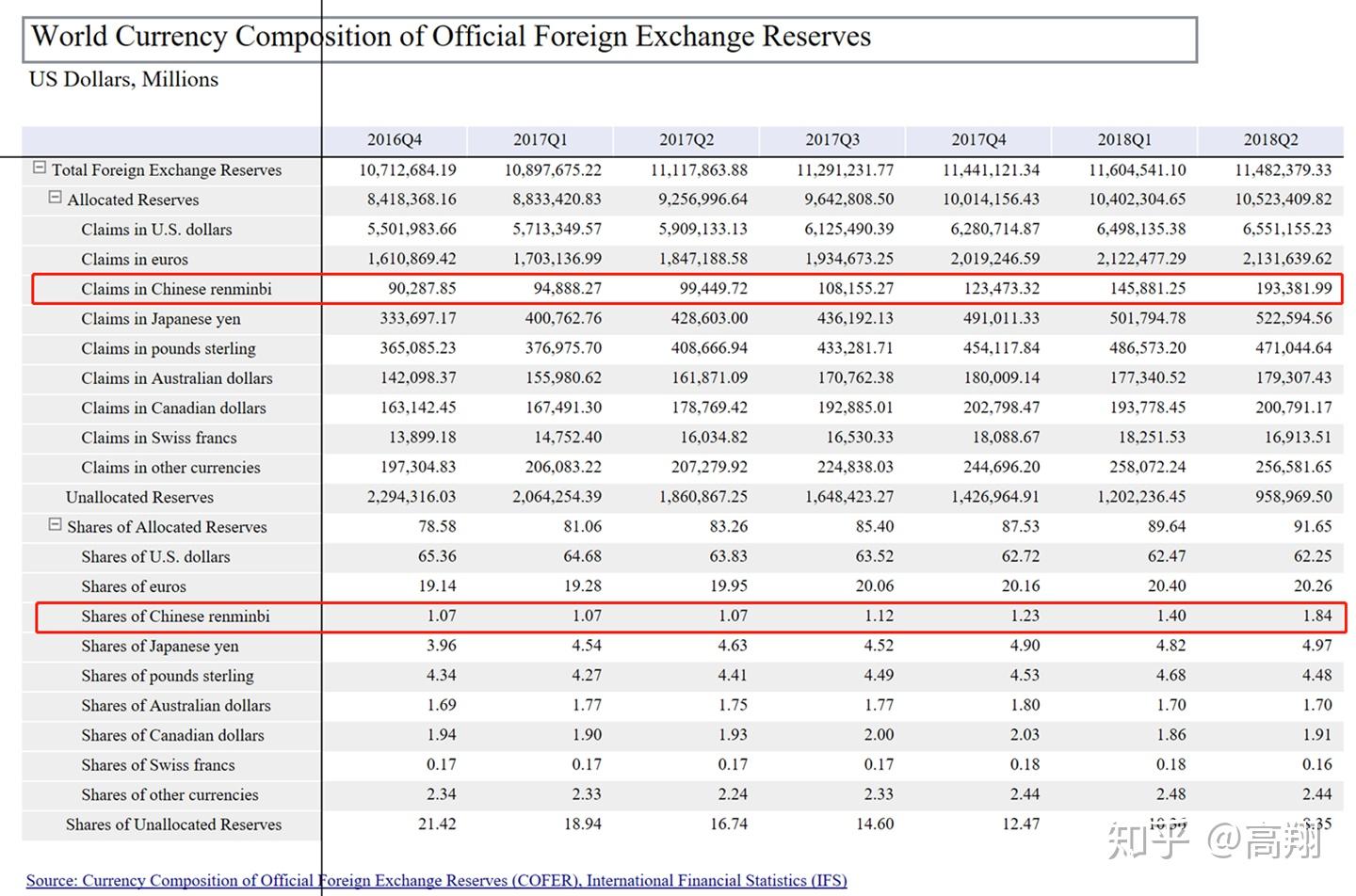1356x896 pixels.
Task: Select Swiss francs value 13,899.18
Action: pyautogui.click(x=422, y=438)
